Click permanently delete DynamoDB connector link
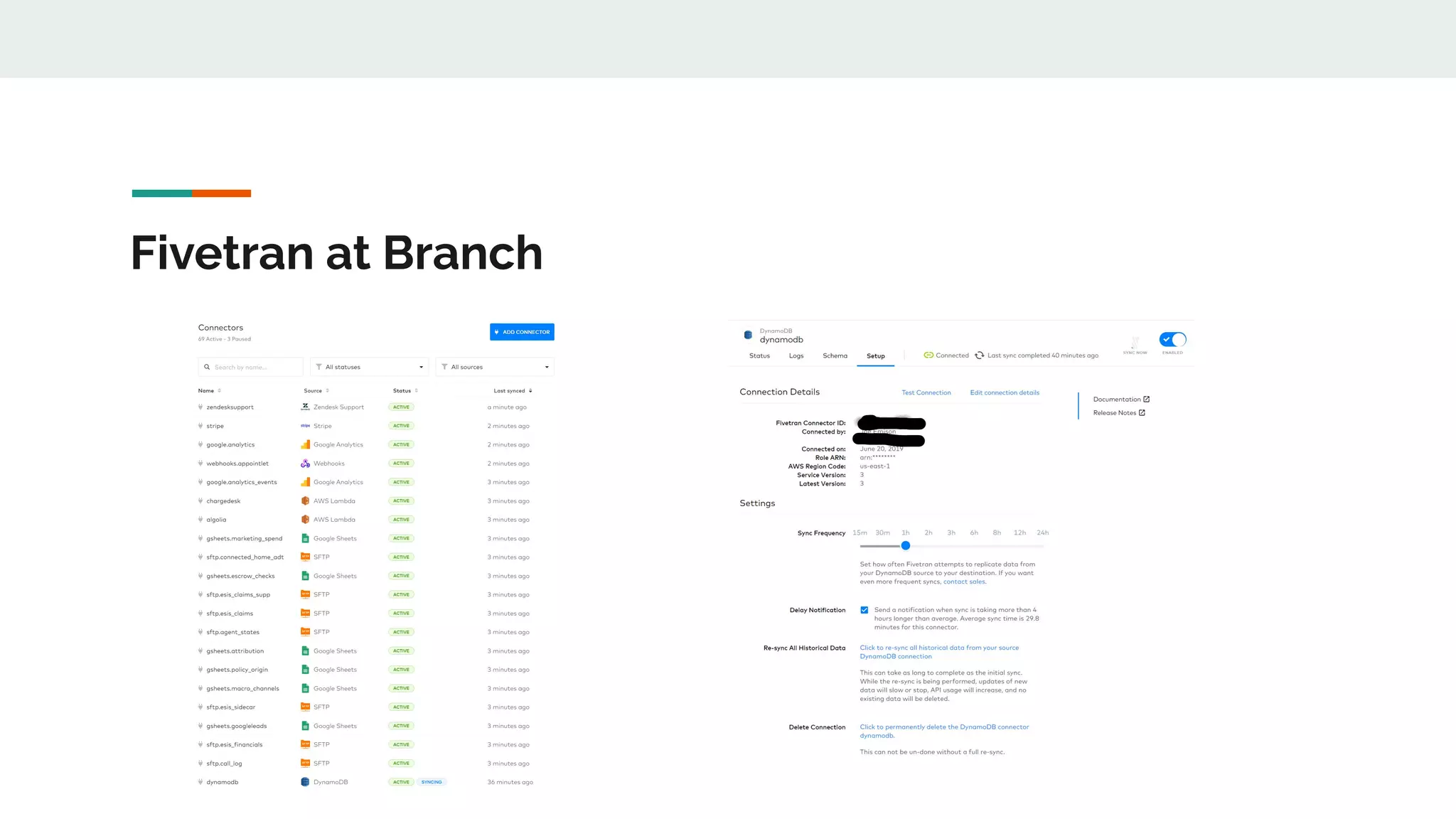Screen dimensions: 1456x819 point(944,731)
